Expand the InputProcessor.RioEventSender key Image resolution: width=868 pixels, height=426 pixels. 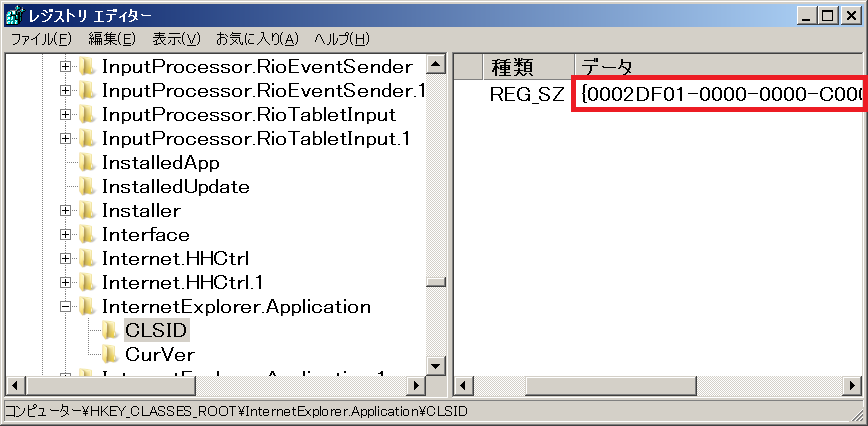pos(66,67)
